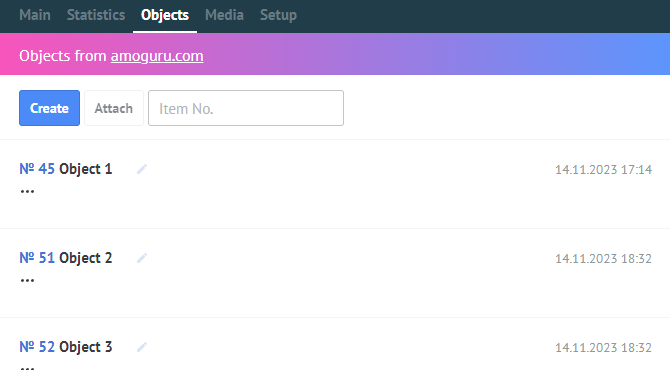The width and height of the screenshot is (670, 370).
Task: Edit Object 2 using its pencil icon
Action: 142,258
